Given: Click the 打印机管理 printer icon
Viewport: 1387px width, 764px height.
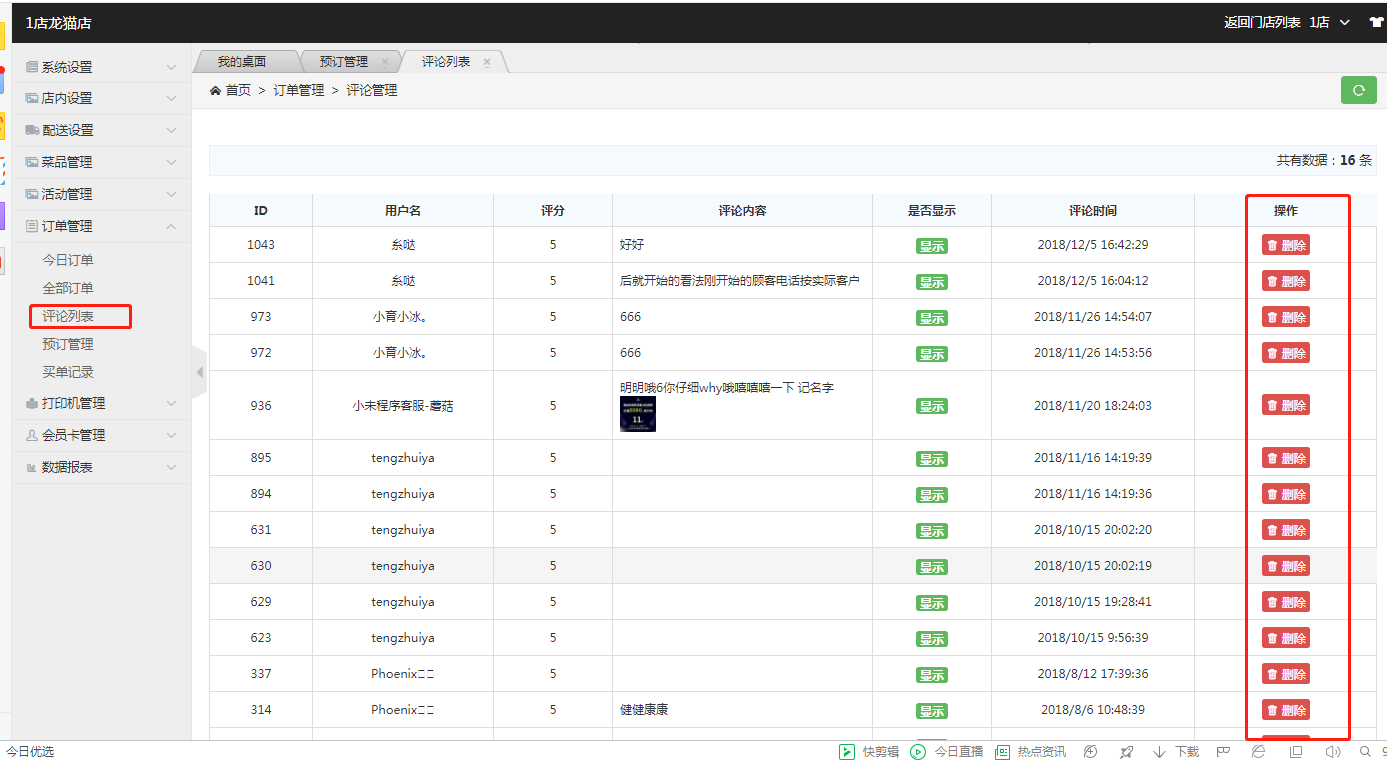Looking at the screenshot, I should point(32,404).
